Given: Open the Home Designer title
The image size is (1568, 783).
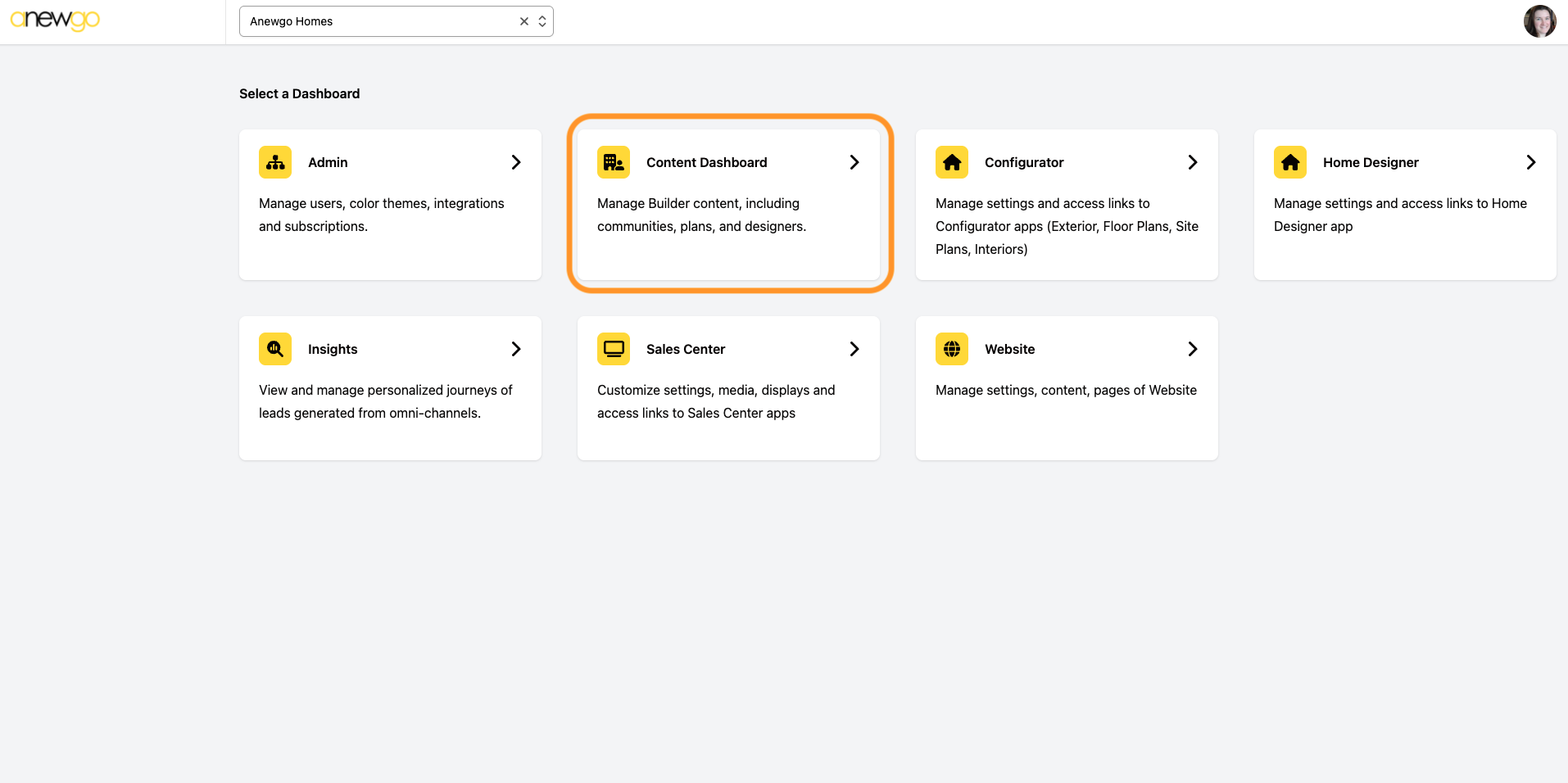Looking at the screenshot, I should (1371, 162).
